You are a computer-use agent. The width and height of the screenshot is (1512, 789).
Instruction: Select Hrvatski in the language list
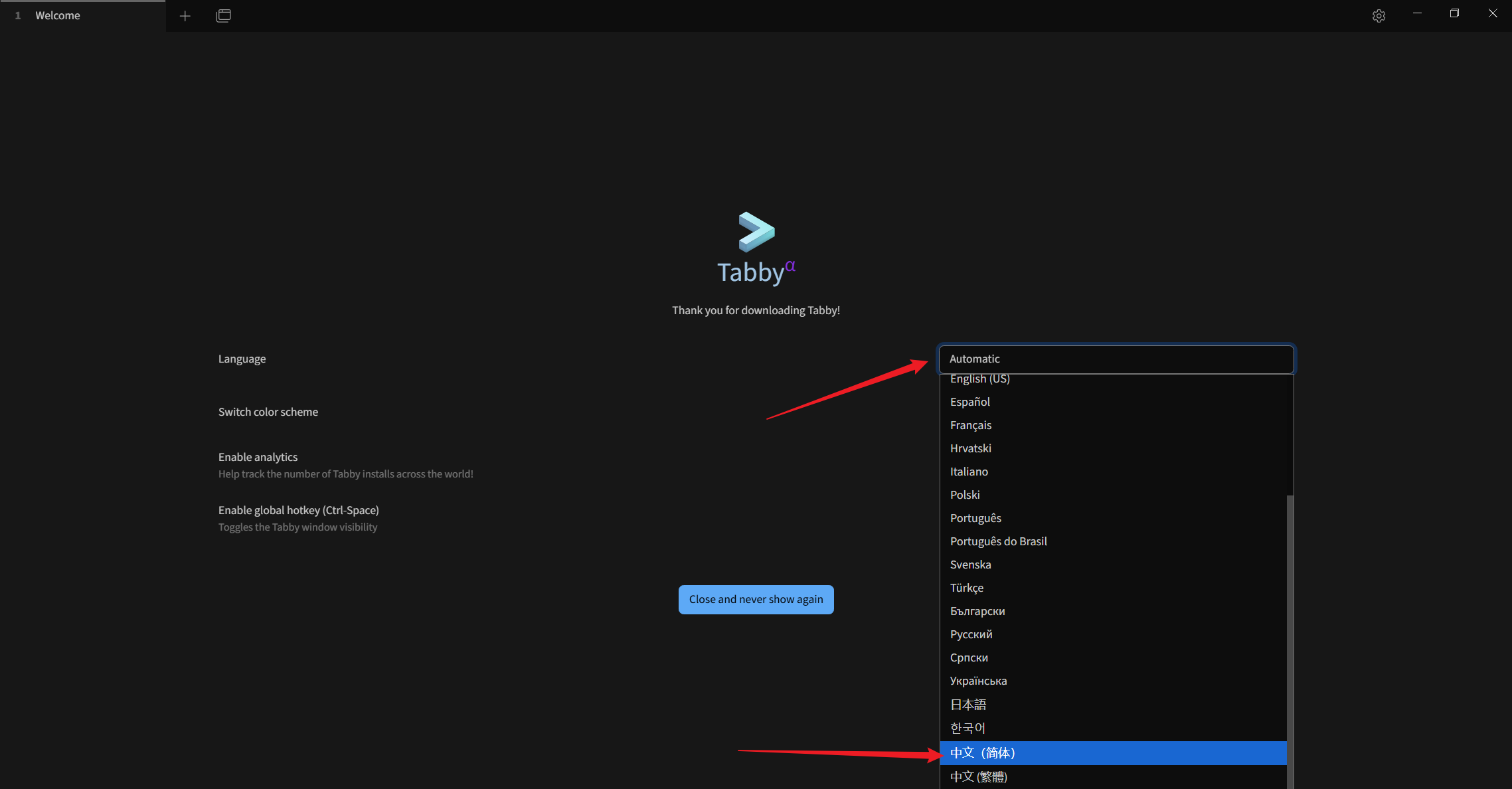click(x=1113, y=448)
